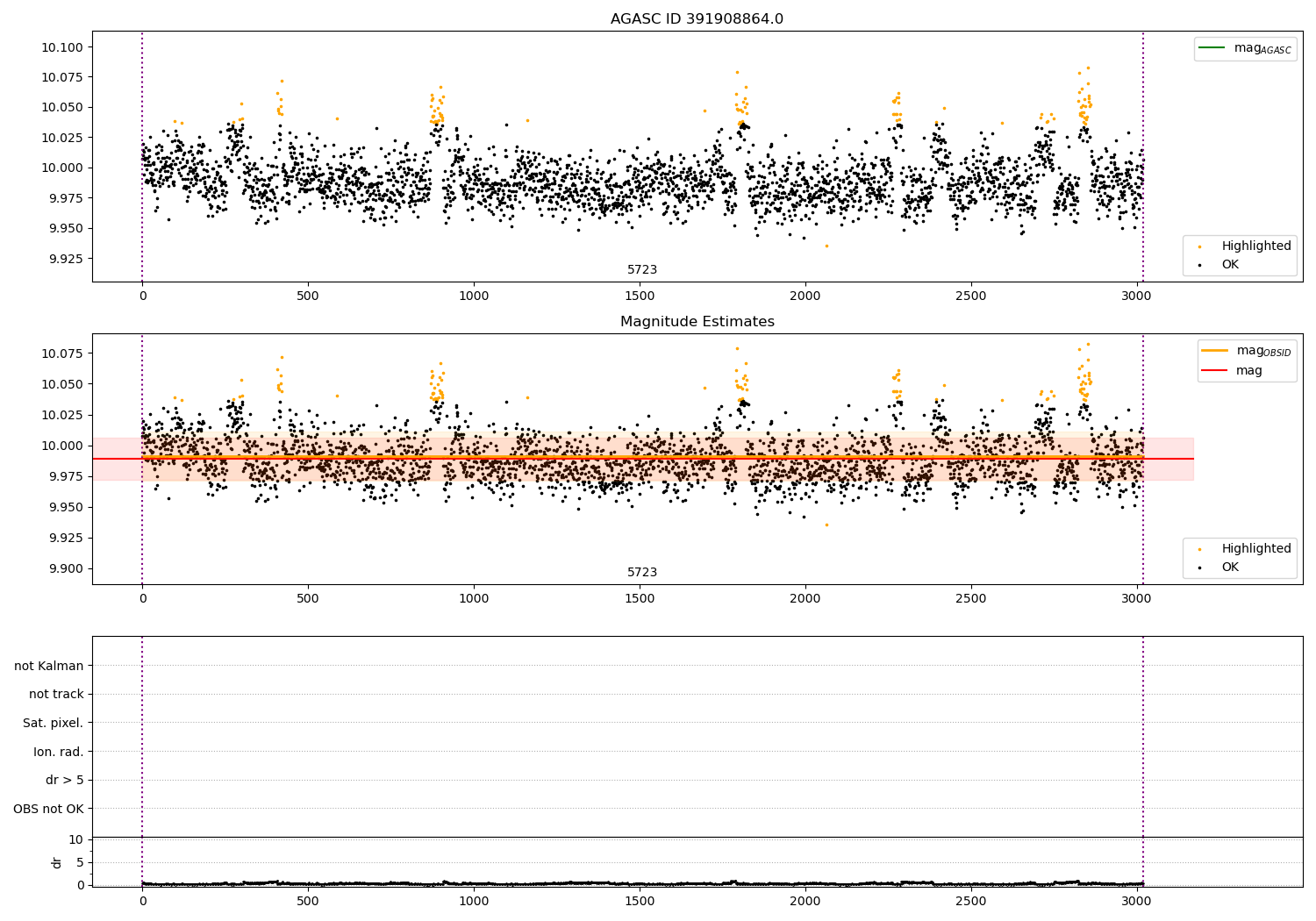Click x-axis tick 3000 under middle plot
The image size is (1316, 921).
tap(1137, 599)
